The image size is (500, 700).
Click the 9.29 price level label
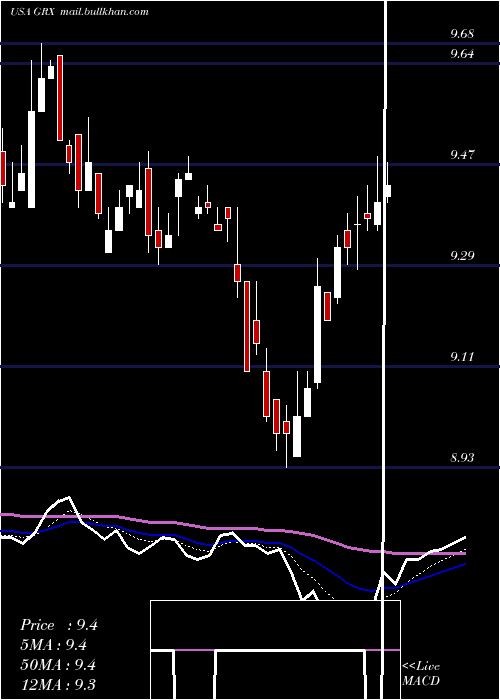[462, 256]
